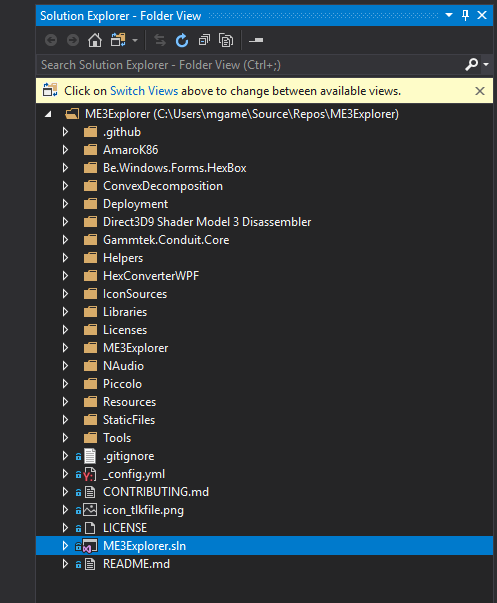Expand the ConvexDecomposition folder
Screen dimensions: 497x603
click(65, 186)
